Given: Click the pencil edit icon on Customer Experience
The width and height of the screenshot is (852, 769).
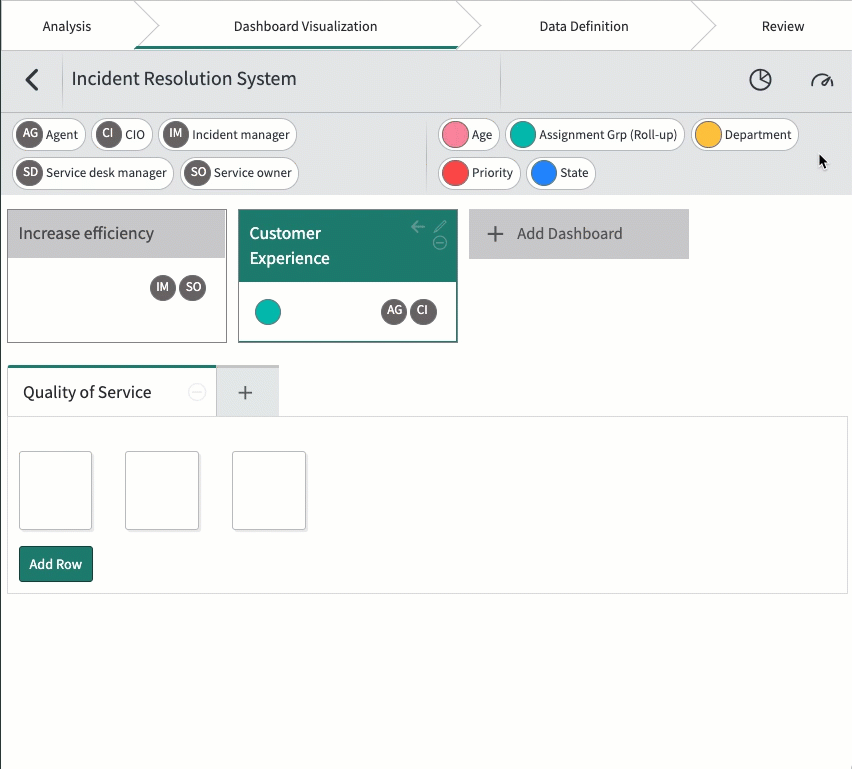Looking at the screenshot, I should click(440, 226).
